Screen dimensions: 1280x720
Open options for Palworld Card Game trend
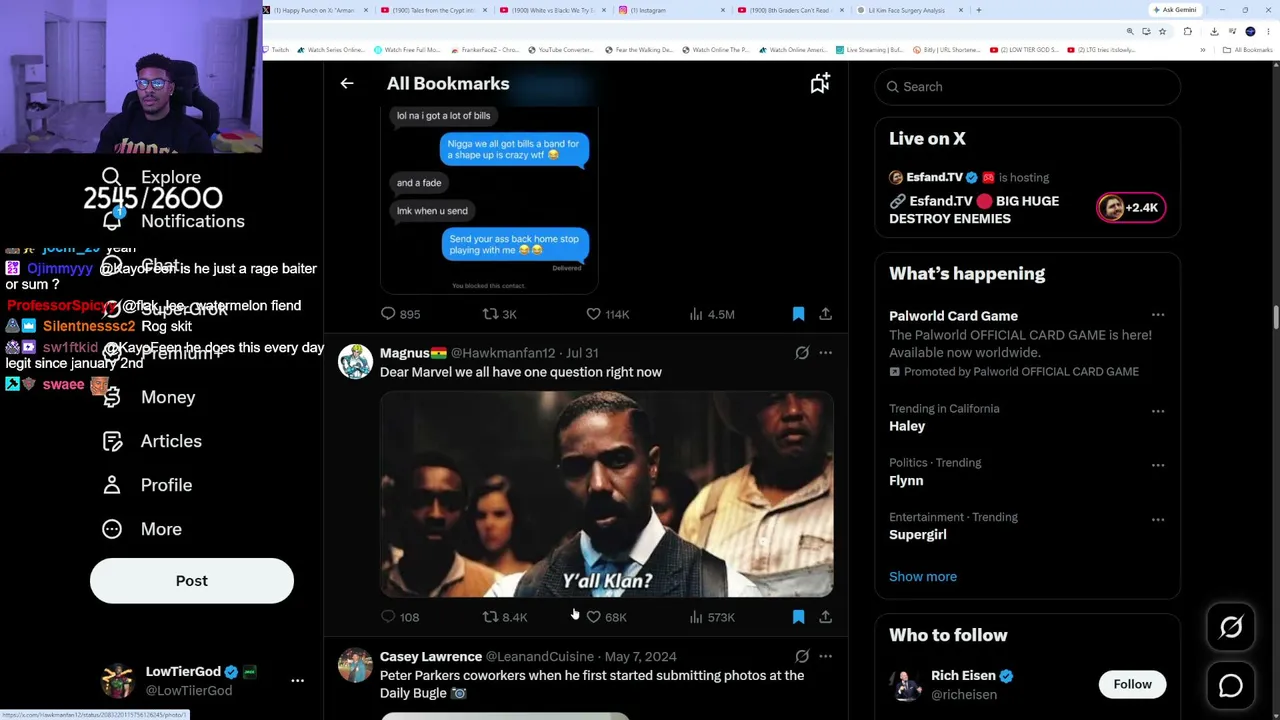point(1157,316)
